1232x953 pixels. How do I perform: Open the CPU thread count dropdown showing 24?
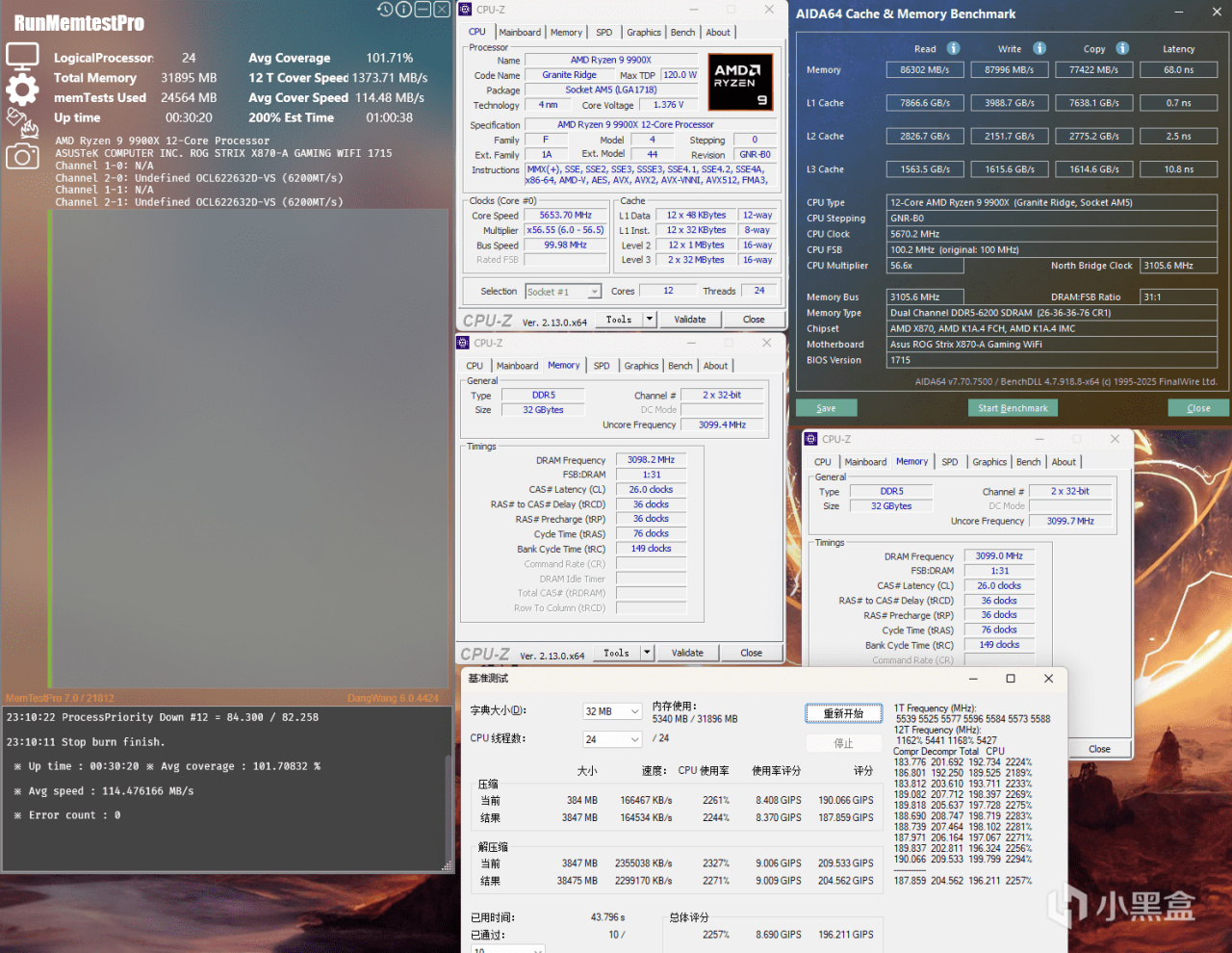[x=612, y=739]
